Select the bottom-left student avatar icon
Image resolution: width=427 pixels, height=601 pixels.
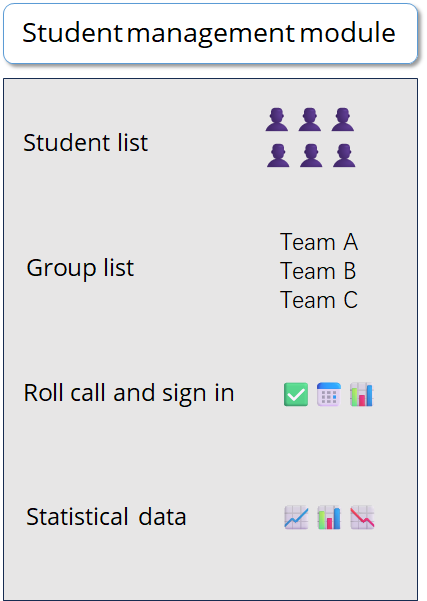coord(278,156)
